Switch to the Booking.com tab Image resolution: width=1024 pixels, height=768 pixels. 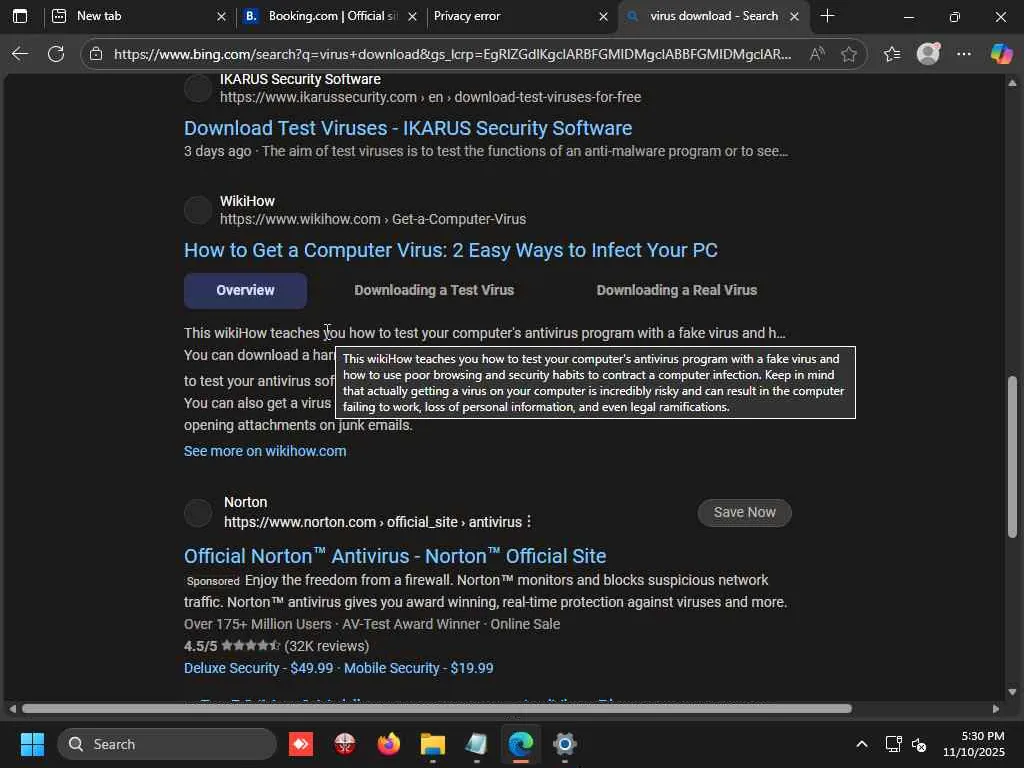click(x=330, y=16)
